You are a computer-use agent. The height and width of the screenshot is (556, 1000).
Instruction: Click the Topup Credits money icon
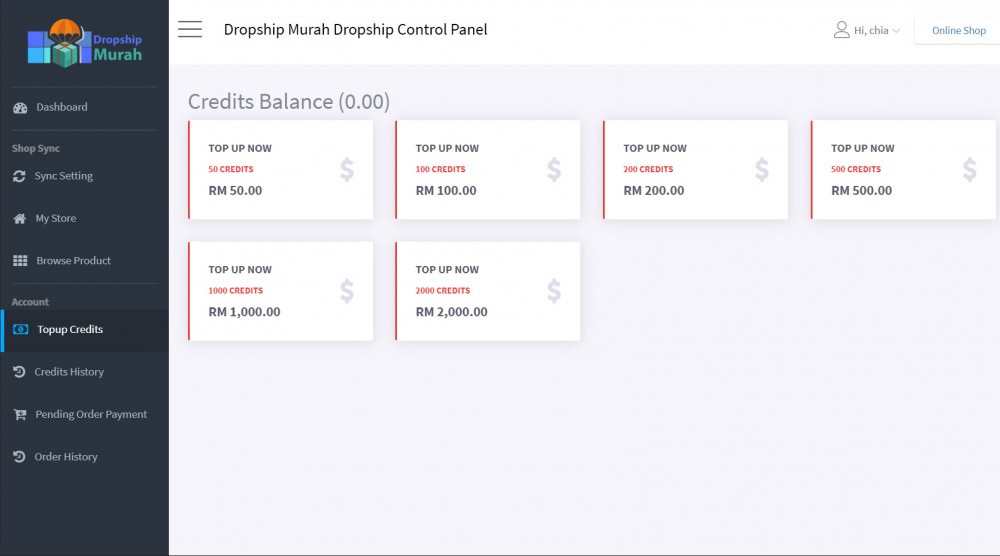[21, 330]
